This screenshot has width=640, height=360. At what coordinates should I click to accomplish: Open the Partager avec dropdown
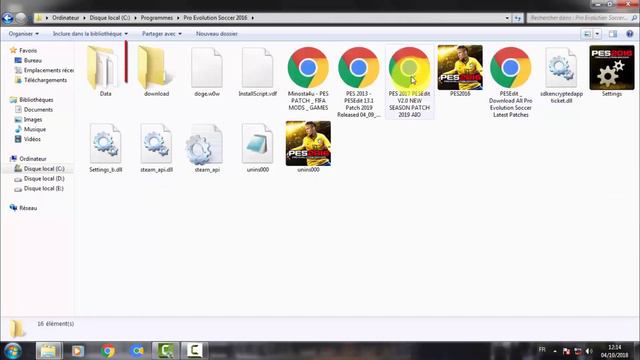(162, 34)
